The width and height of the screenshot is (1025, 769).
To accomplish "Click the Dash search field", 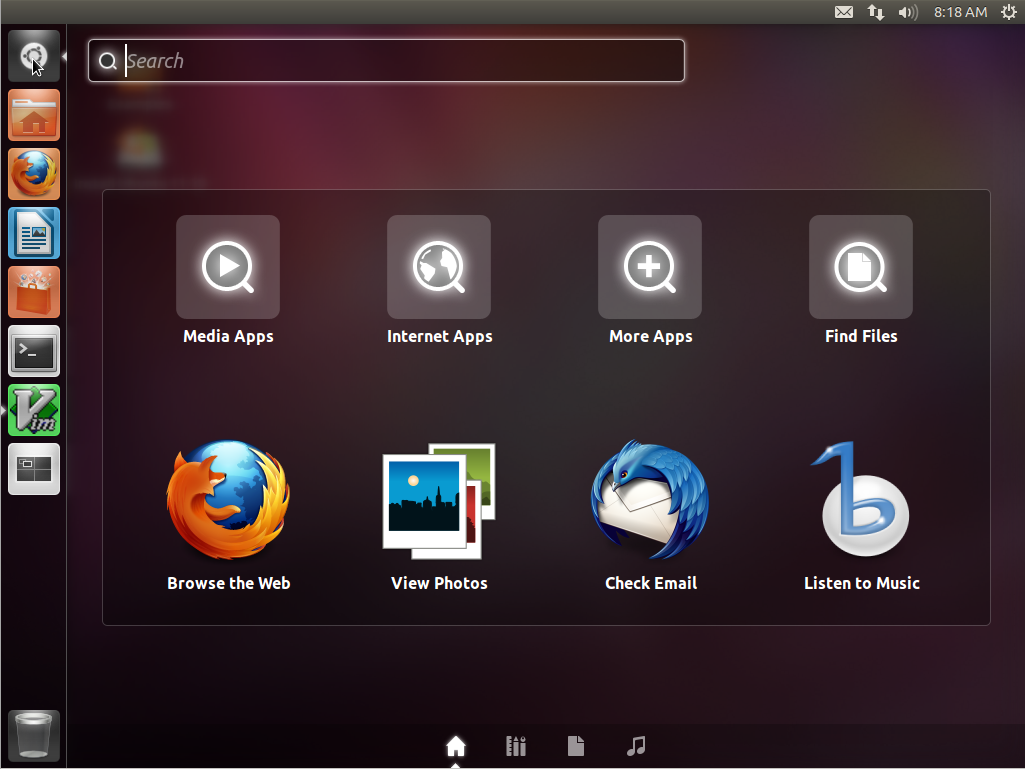I will pyautogui.click(x=386, y=61).
